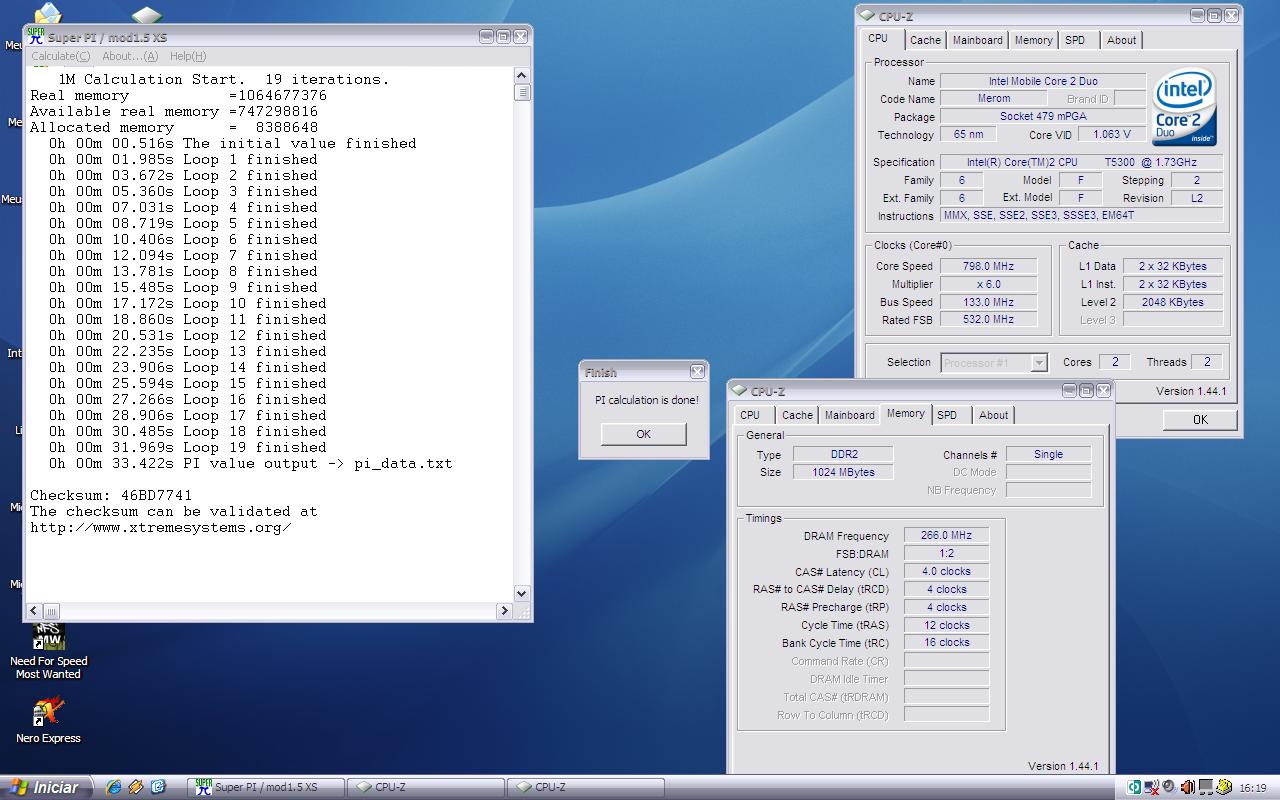Click Super PI horizontal scrollbar left arrow
Screen dimensions: 1280x800
click(x=34, y=610)
